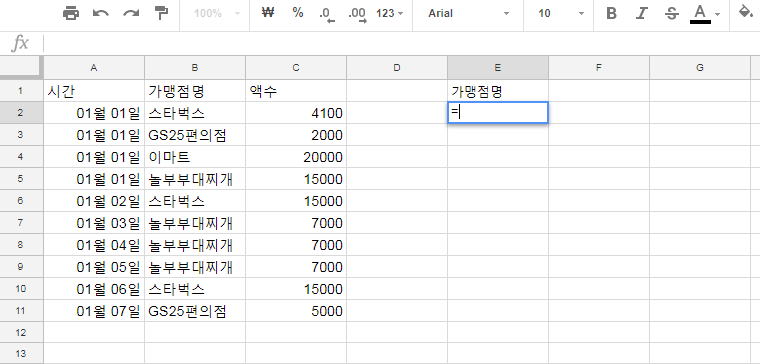
Task: Undo the last action
Action: click(x=101, y=13)
